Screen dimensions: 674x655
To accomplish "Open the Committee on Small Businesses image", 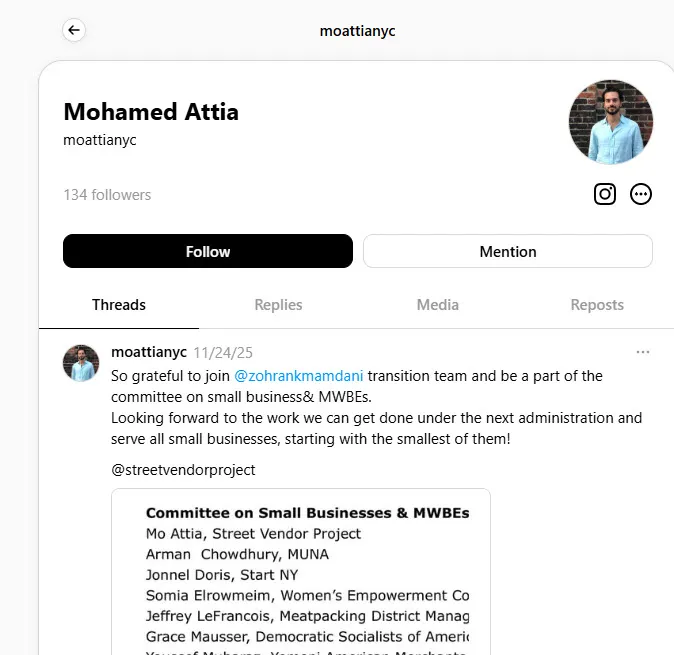I will (x=301, y=572).
